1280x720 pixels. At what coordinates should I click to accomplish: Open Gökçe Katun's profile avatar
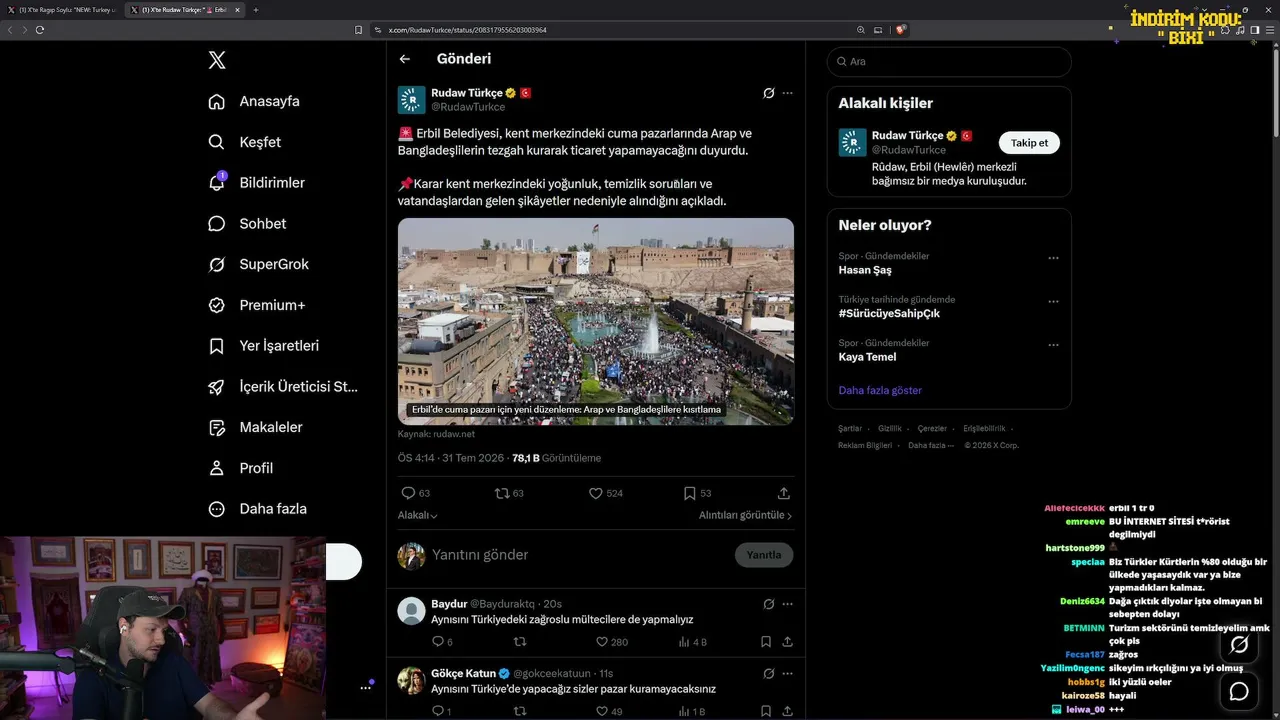pyautogui.click(x=412, y=680)
